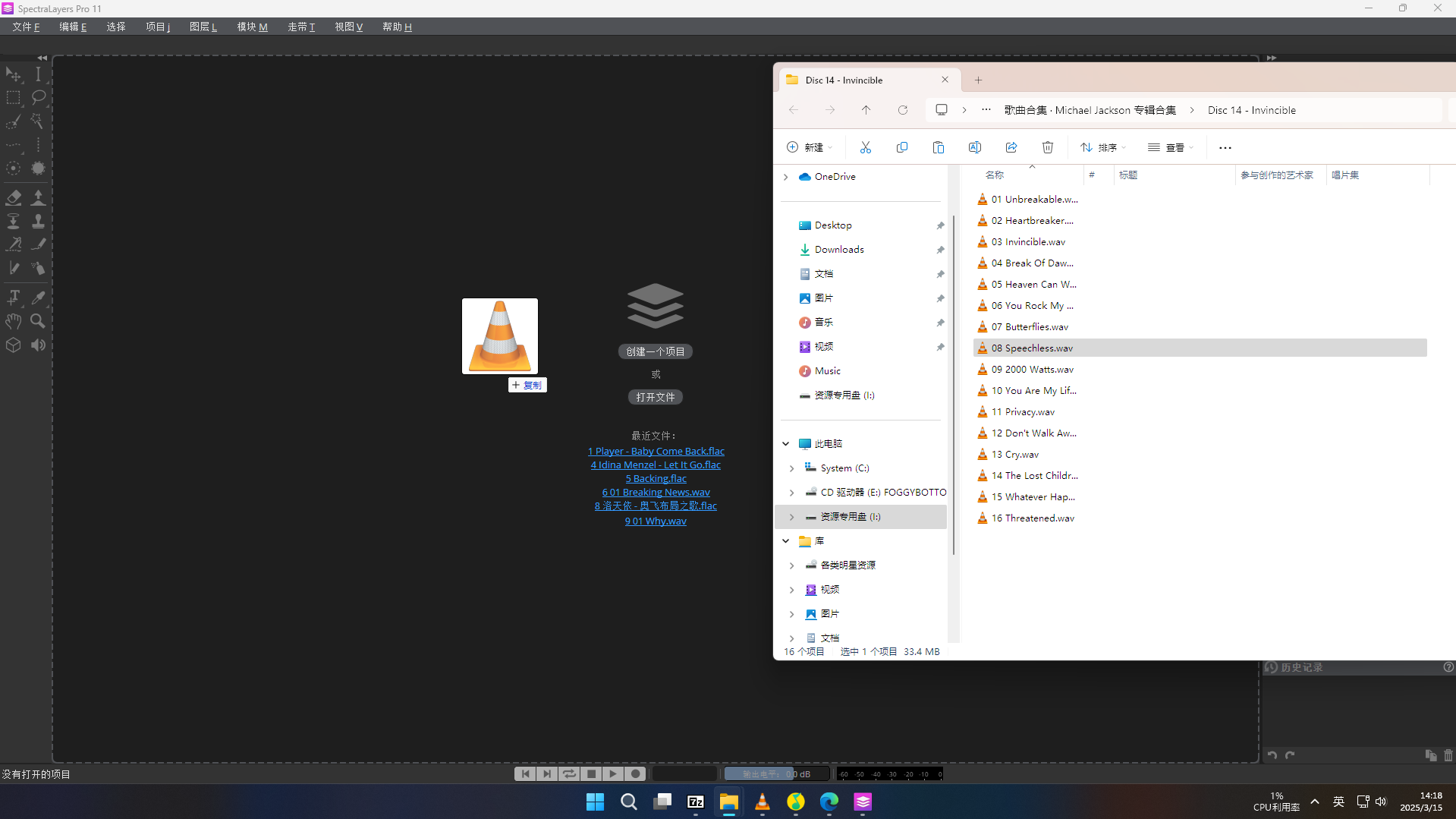Click the 创建一个项目 button
The height and width of the screenshot is (819, 1456).
656,351
